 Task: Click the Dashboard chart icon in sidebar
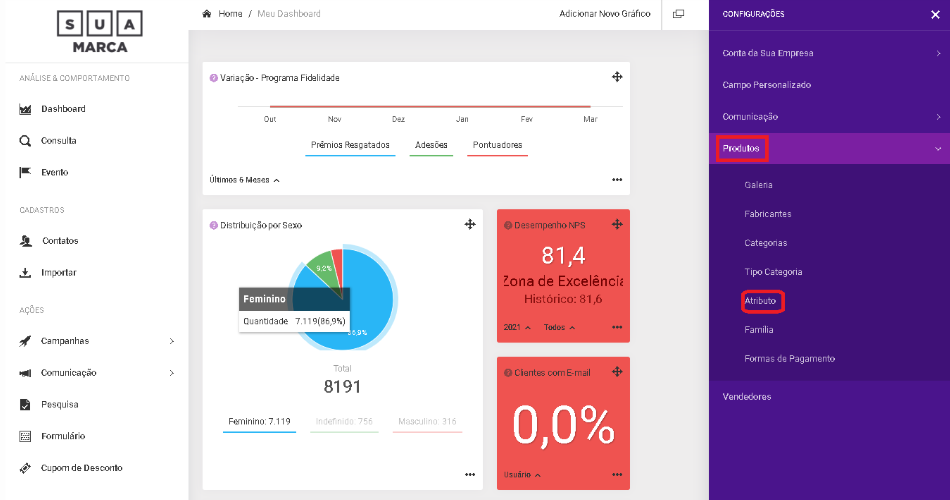[26, 109]
